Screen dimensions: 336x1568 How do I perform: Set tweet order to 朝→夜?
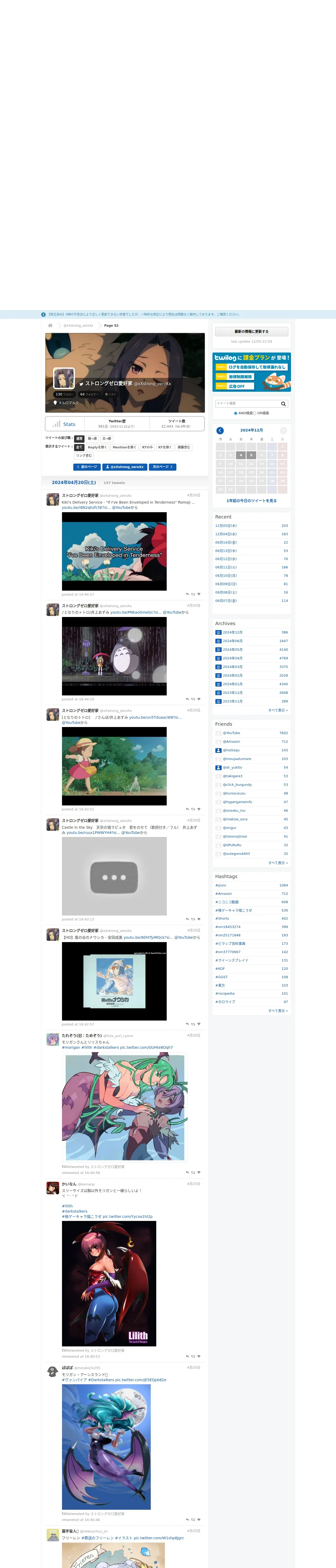92,438
